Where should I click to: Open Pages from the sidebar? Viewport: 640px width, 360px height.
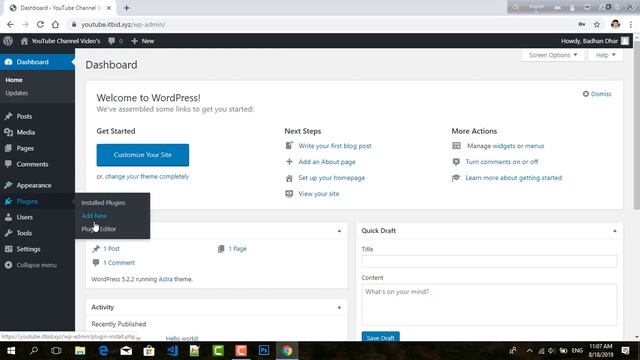point(25,148)
